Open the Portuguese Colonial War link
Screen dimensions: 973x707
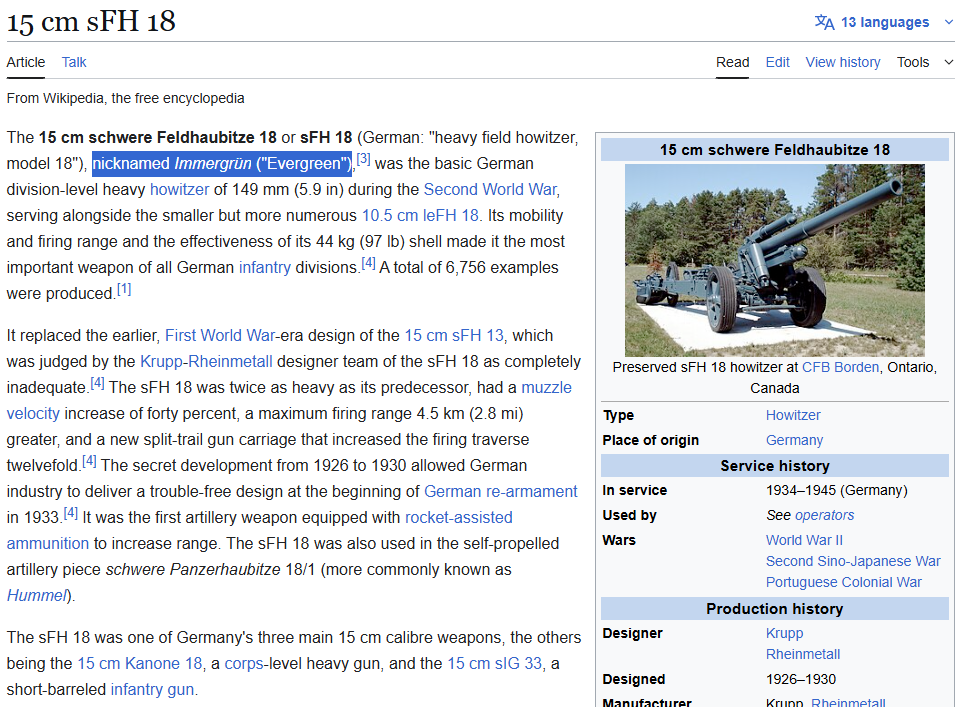[843, 582]
